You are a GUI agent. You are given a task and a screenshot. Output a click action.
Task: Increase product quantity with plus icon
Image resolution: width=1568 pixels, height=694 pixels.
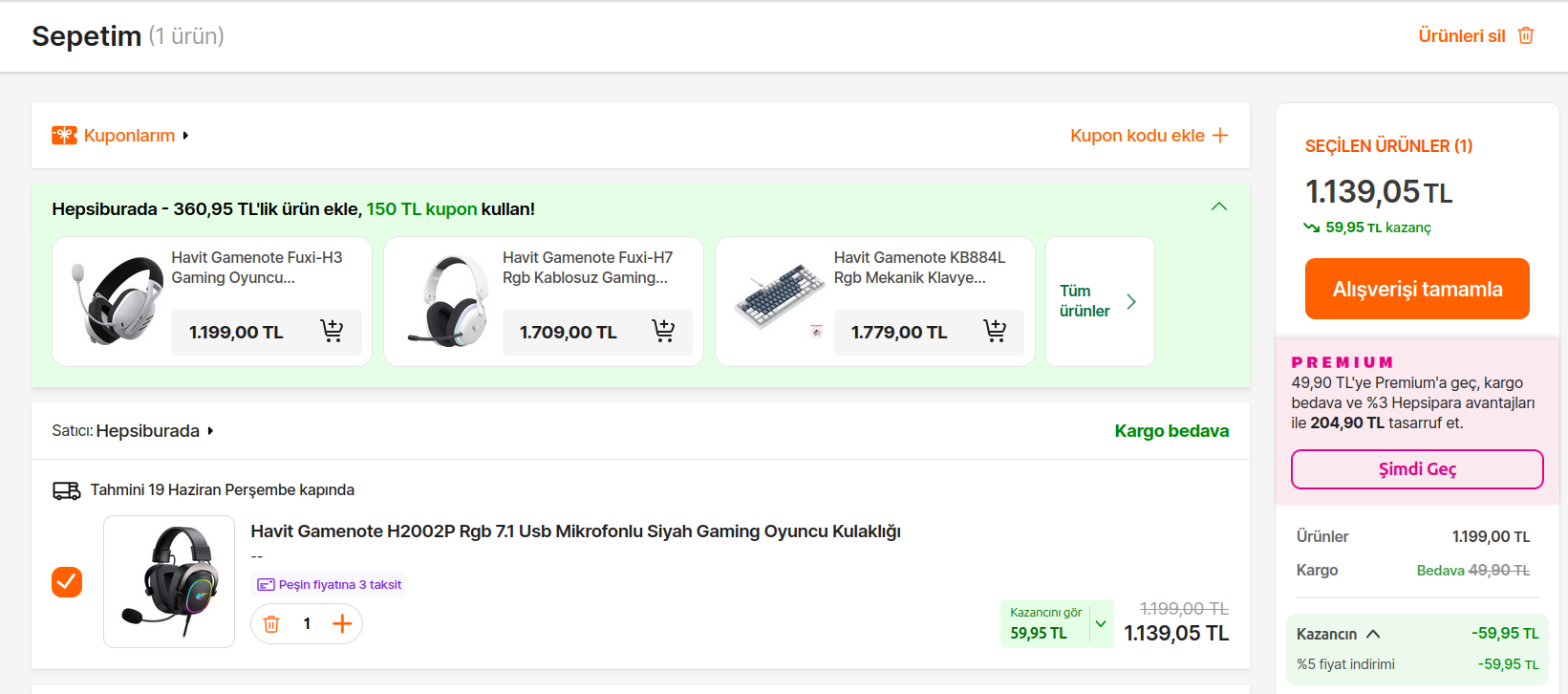click(x=342, y=624)
